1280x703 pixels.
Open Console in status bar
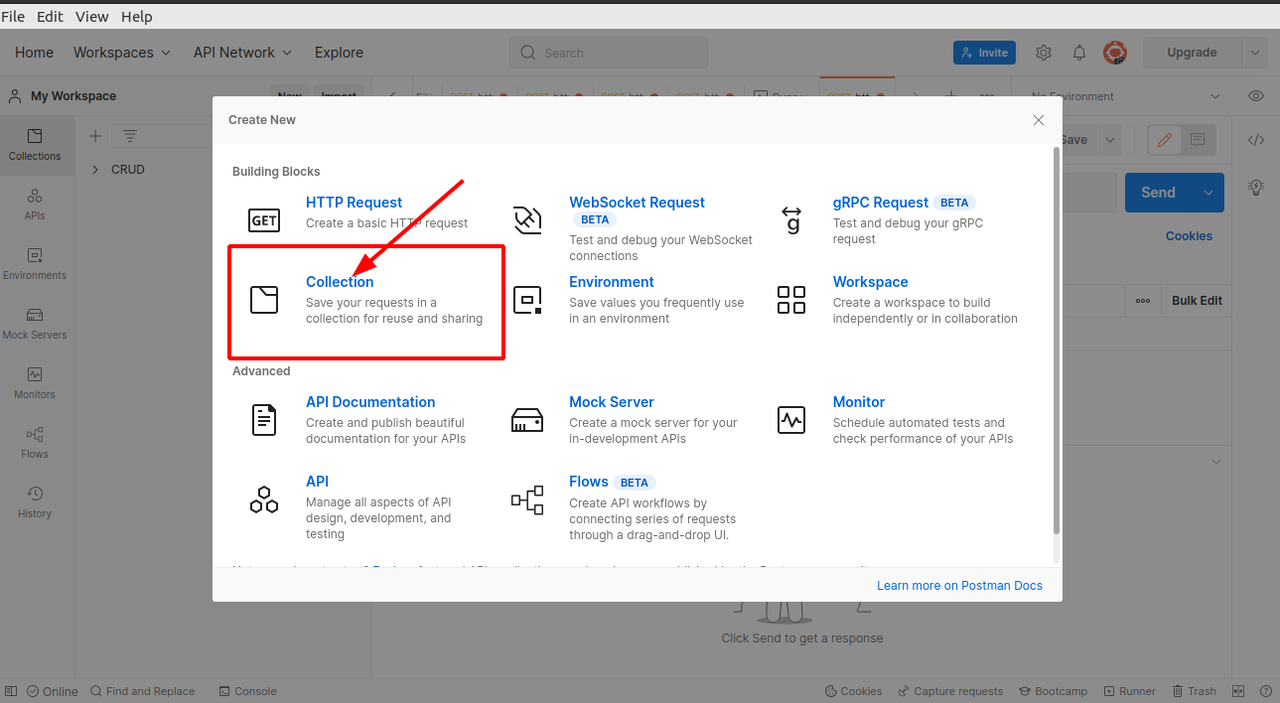coord(246,691)
